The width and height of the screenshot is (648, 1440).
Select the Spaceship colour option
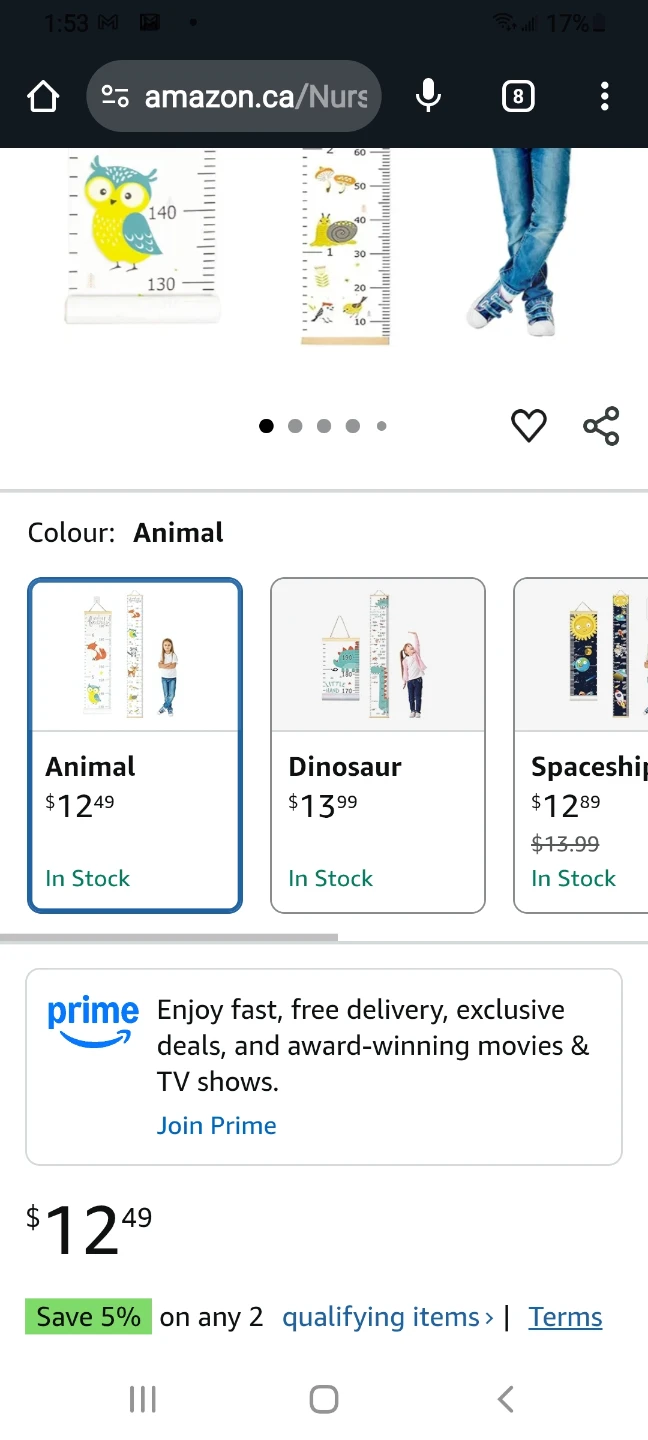pos(581,745)
